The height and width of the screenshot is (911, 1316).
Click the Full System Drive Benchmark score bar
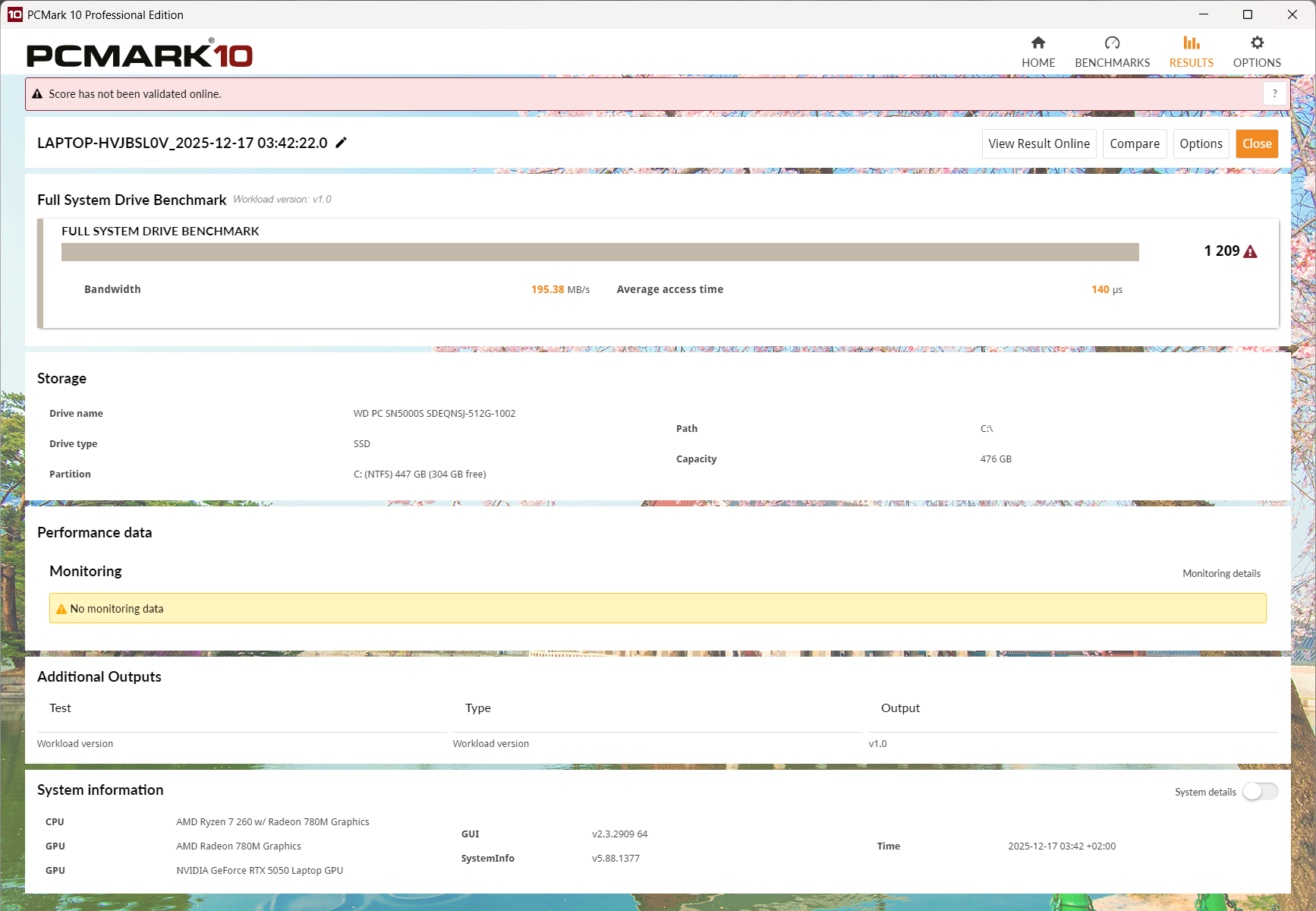pos(600,252)
